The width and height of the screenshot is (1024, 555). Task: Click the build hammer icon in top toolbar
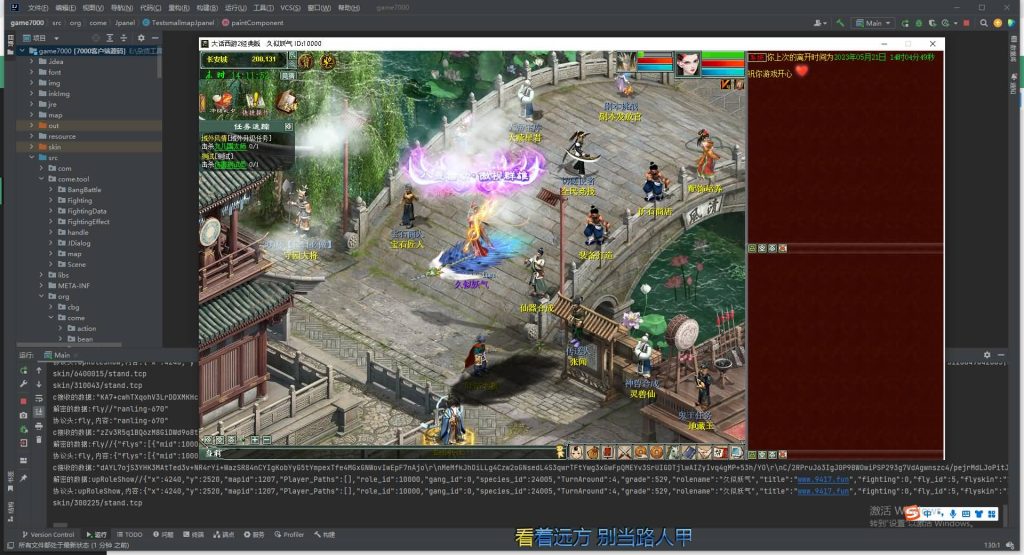(x=841, y=22)
